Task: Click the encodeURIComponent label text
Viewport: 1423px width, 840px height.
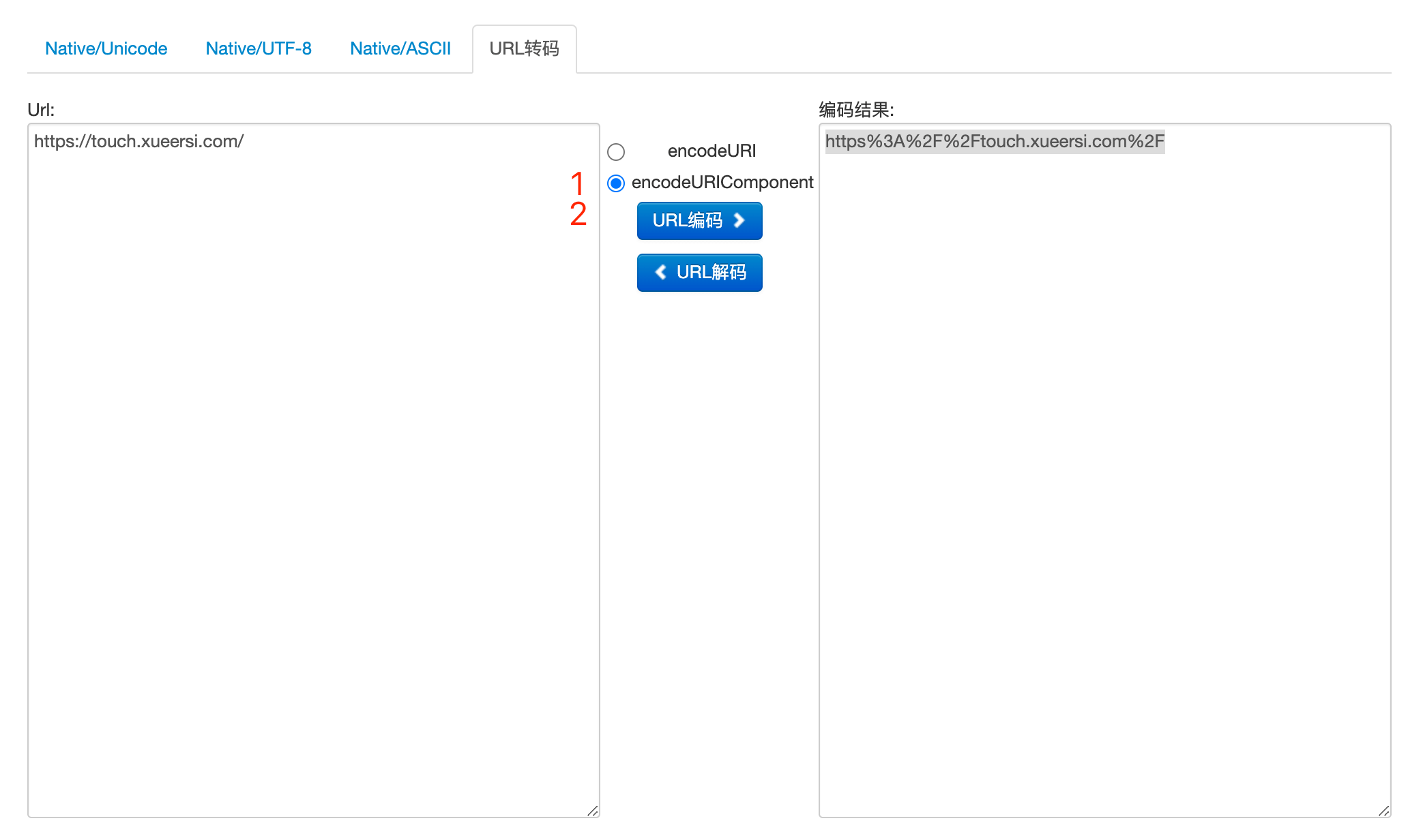Action: (722, 182)
